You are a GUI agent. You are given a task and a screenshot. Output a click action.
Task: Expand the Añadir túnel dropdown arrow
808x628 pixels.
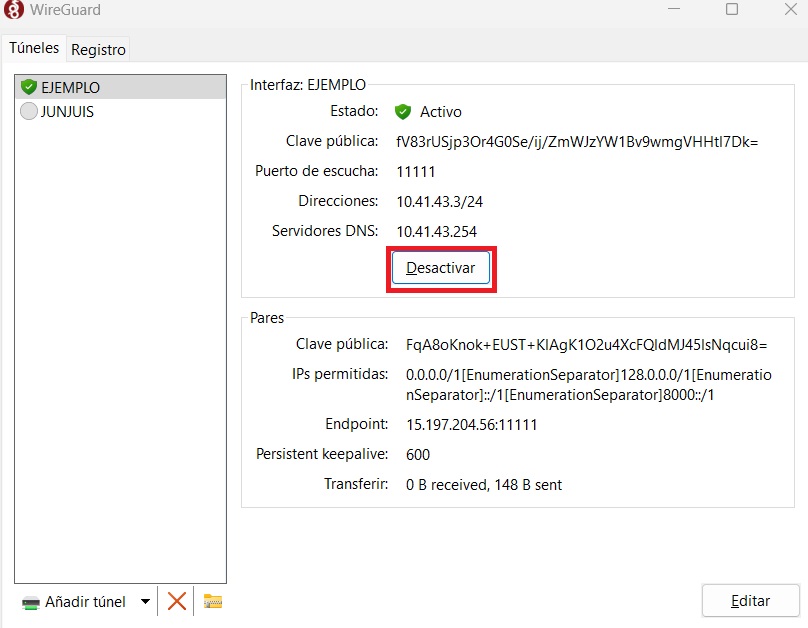point(145,602)
